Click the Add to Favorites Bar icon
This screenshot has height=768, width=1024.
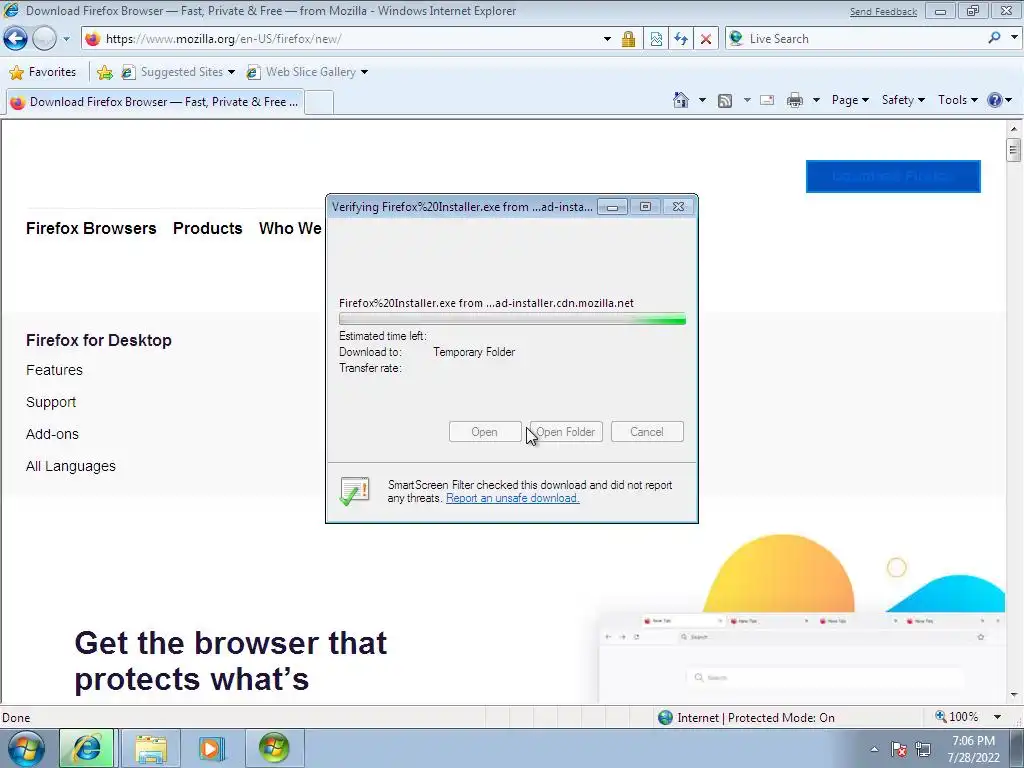104,72
